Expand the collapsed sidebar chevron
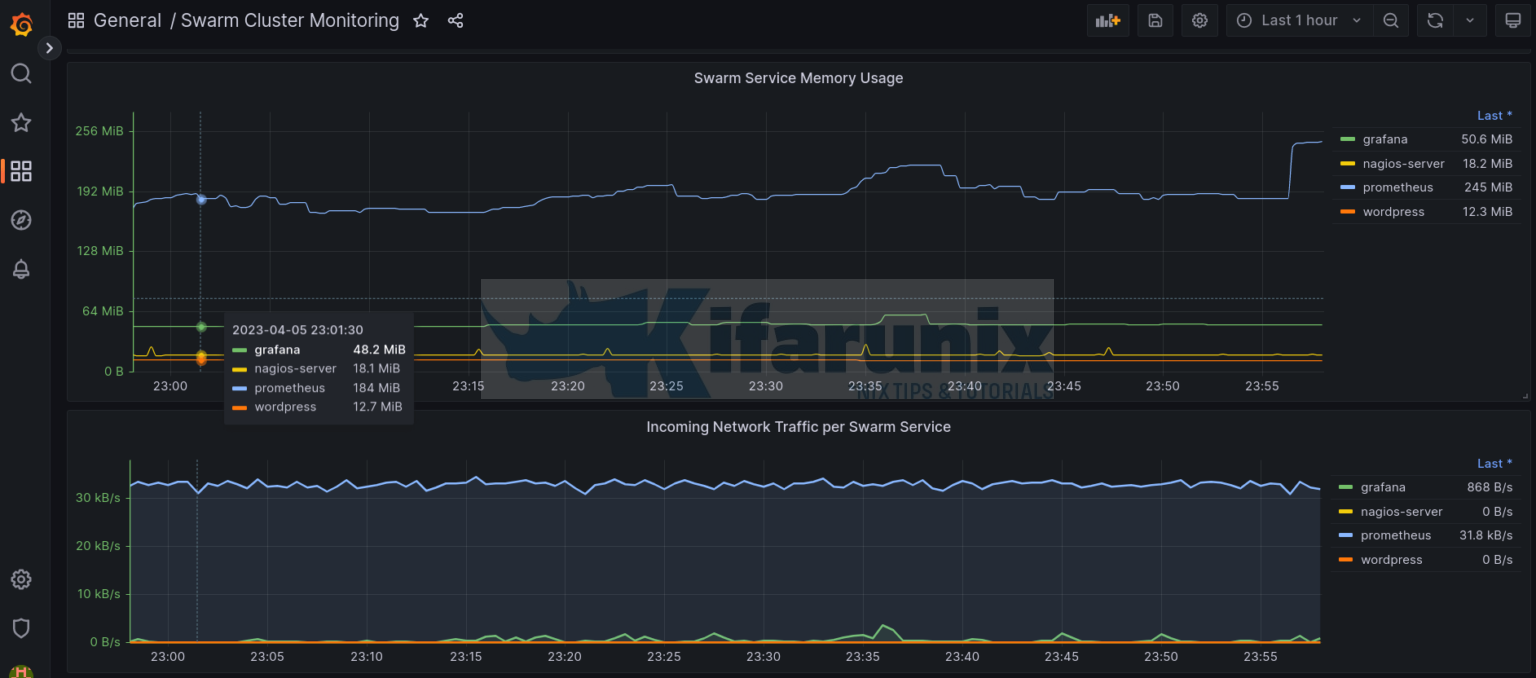 [48, 47]
